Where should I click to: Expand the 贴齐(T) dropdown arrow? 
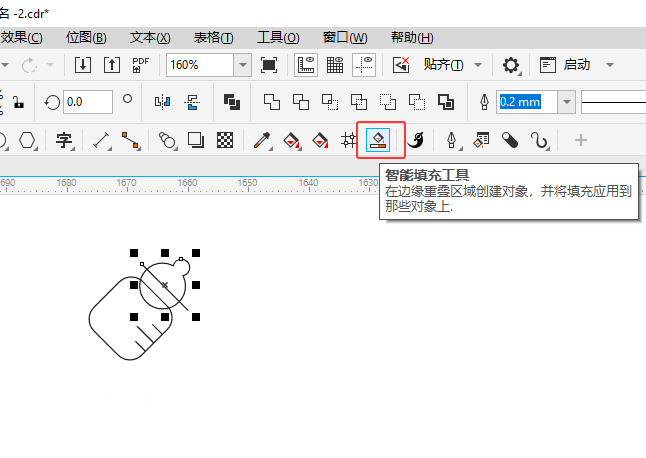click(478, 65)
